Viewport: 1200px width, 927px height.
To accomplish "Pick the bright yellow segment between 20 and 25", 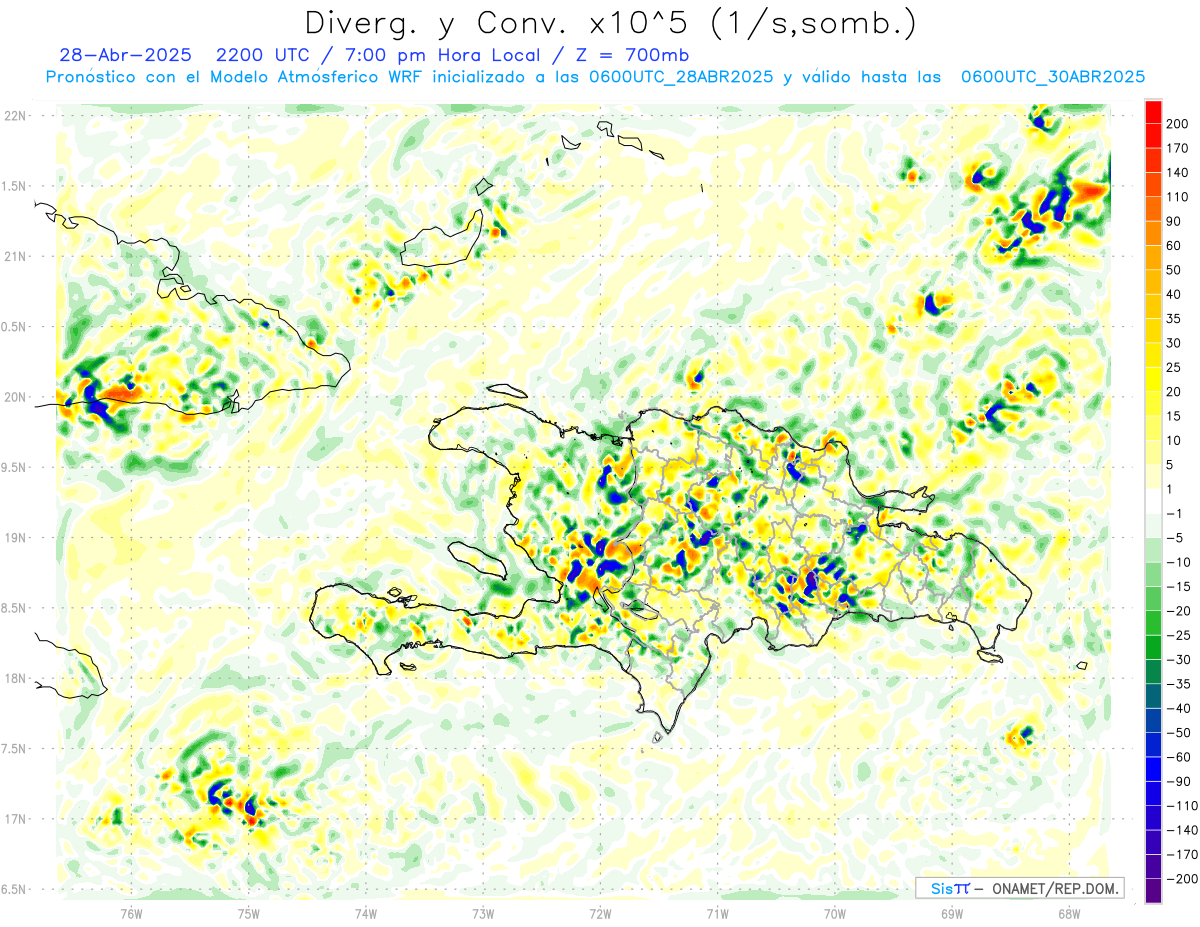I will pyautogui.click(x=1153, y=379).
